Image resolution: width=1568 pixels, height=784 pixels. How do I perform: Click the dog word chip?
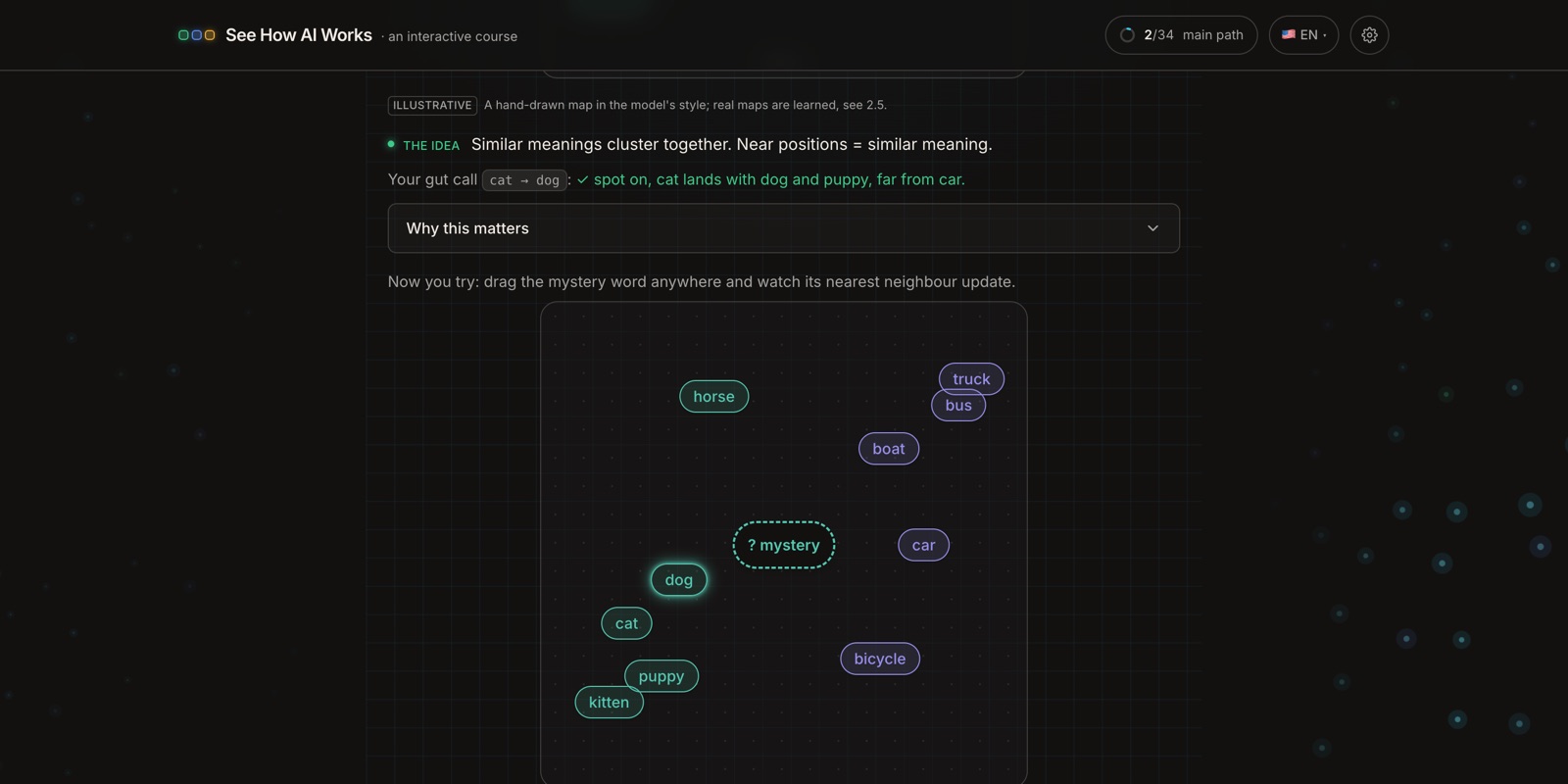[x=678, y=579]
